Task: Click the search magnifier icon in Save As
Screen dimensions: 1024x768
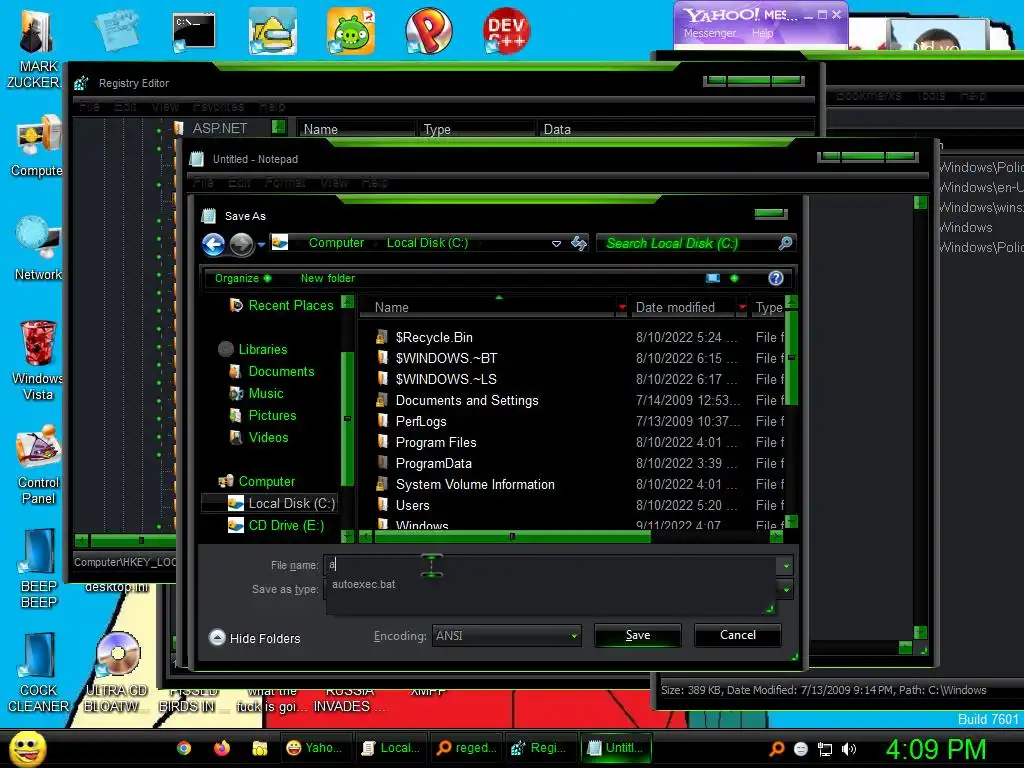Action: pos(786,243)
